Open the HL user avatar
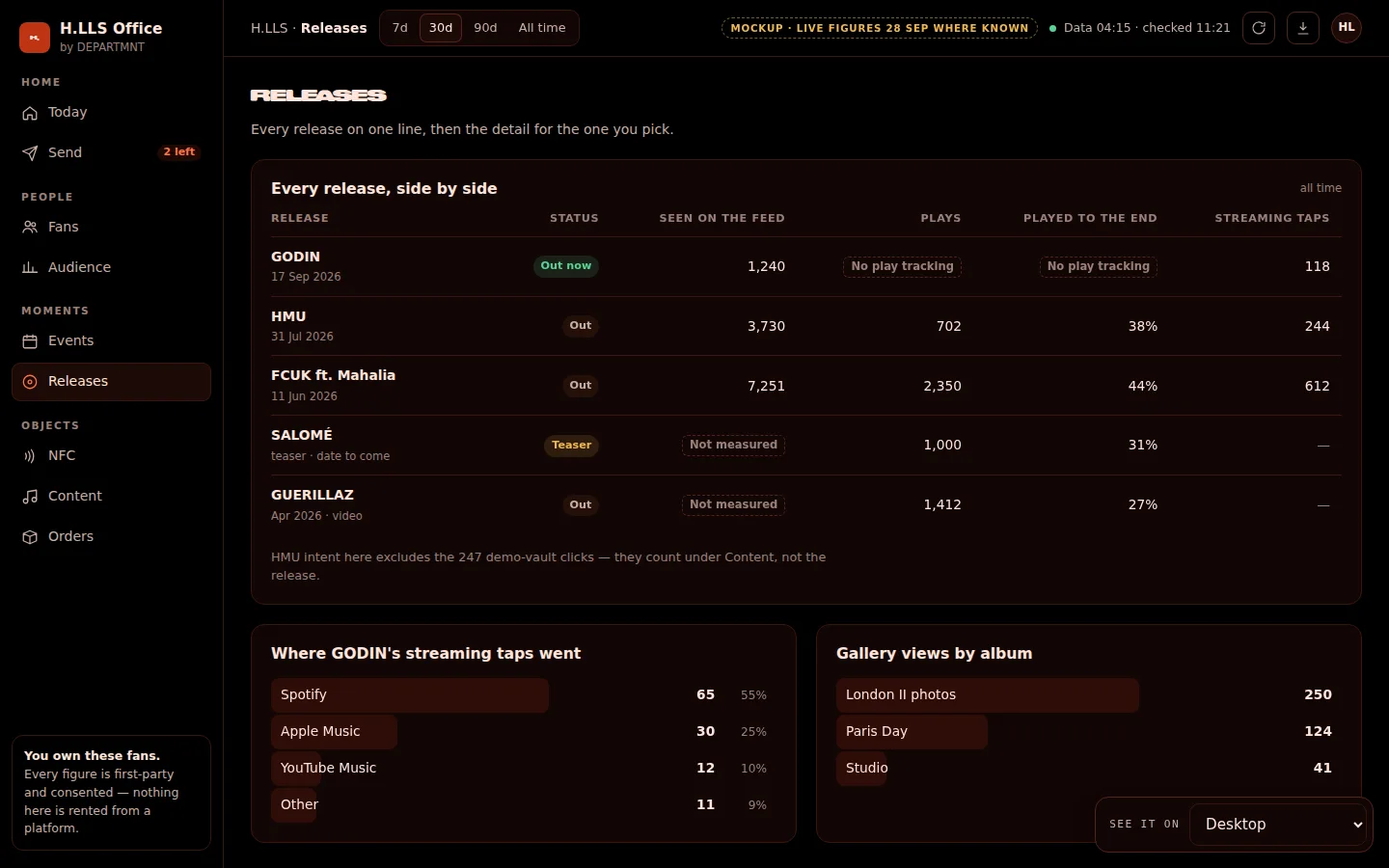 pos(1347,28)
